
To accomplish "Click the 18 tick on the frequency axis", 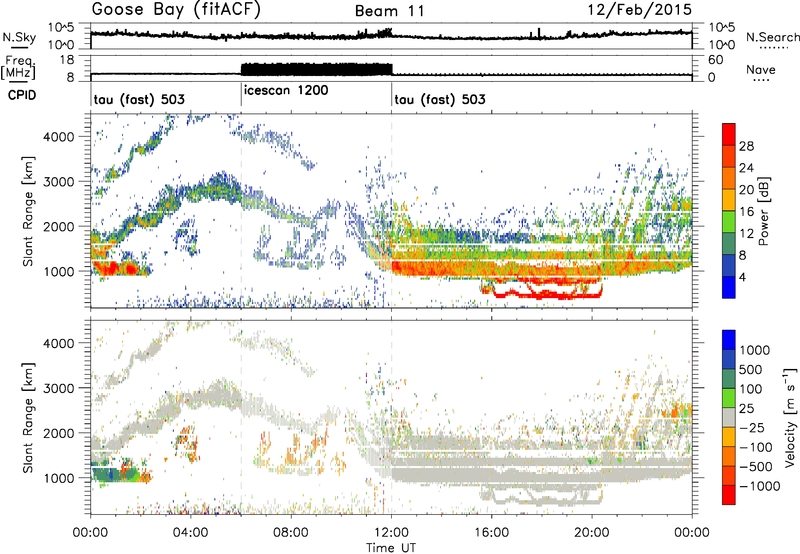I will (x=67, y=60).
